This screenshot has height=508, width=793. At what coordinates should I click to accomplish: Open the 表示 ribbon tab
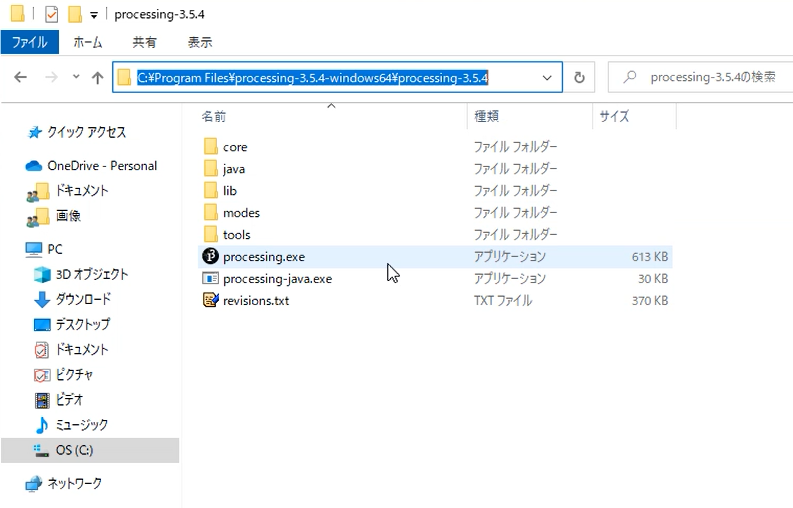[200, 42]
